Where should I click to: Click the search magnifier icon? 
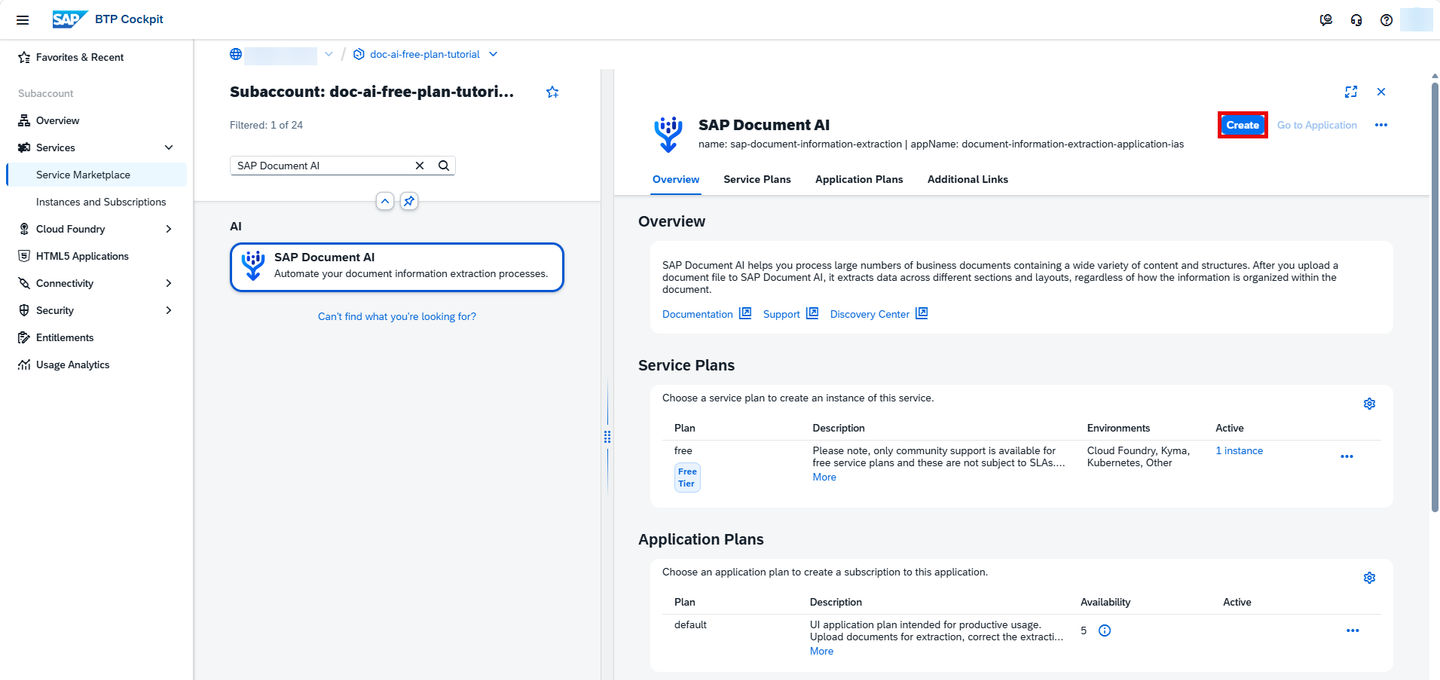click(444, 166)
